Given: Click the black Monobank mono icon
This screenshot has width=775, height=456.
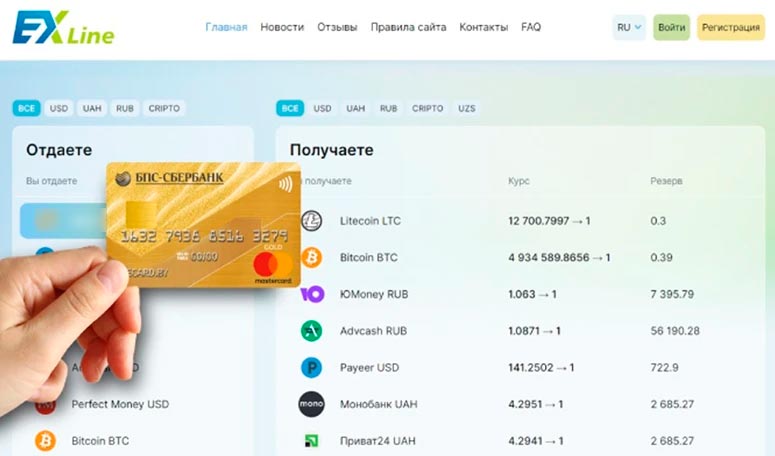Looking at the screenshot, I should point(312,404).
